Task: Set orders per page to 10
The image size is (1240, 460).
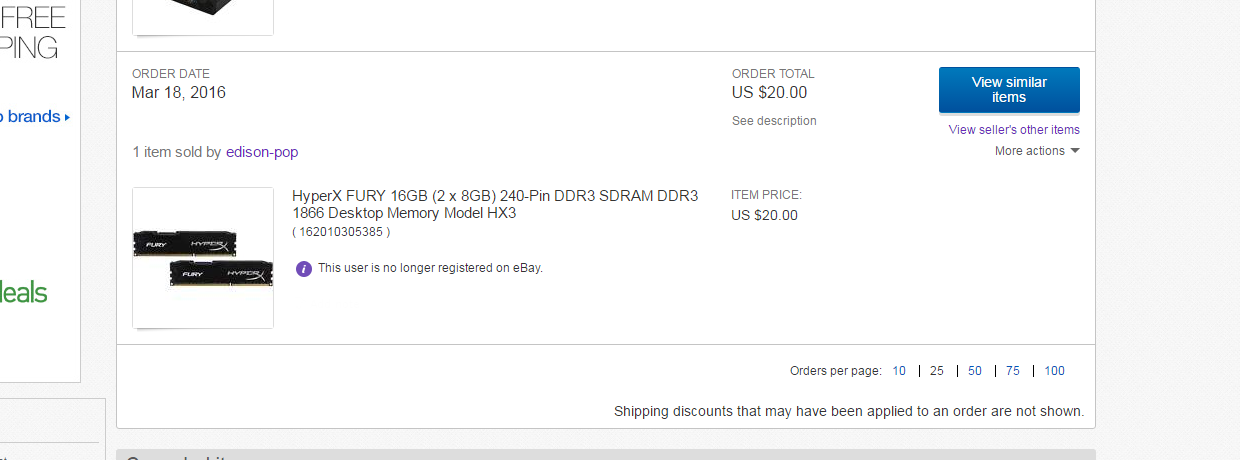Action: click(x=899, y=371)
